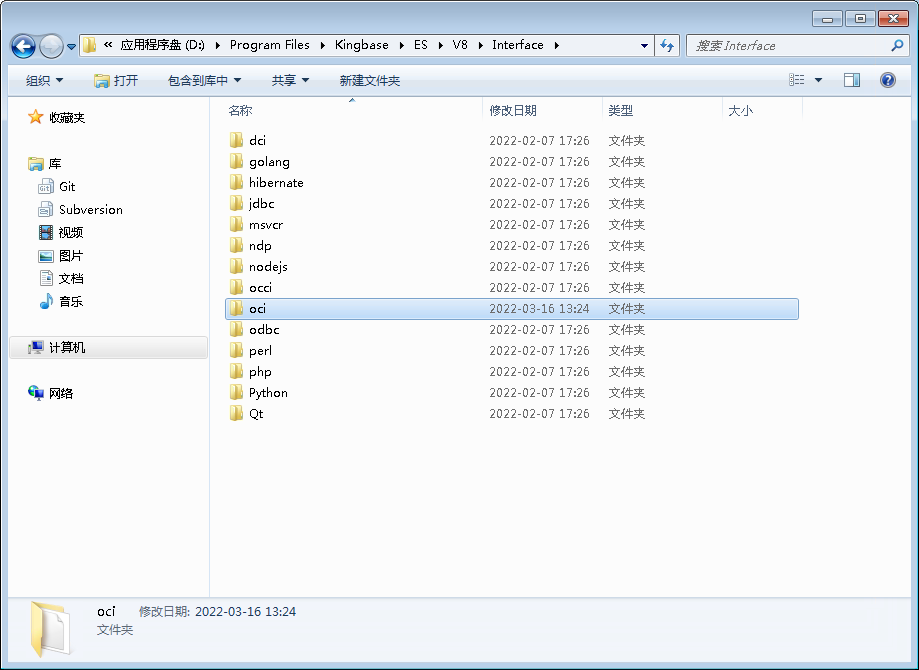The height and width of the screenshot is (670, 919).
Task: Select 网络 in navigation pane
Action: [50, 393]
